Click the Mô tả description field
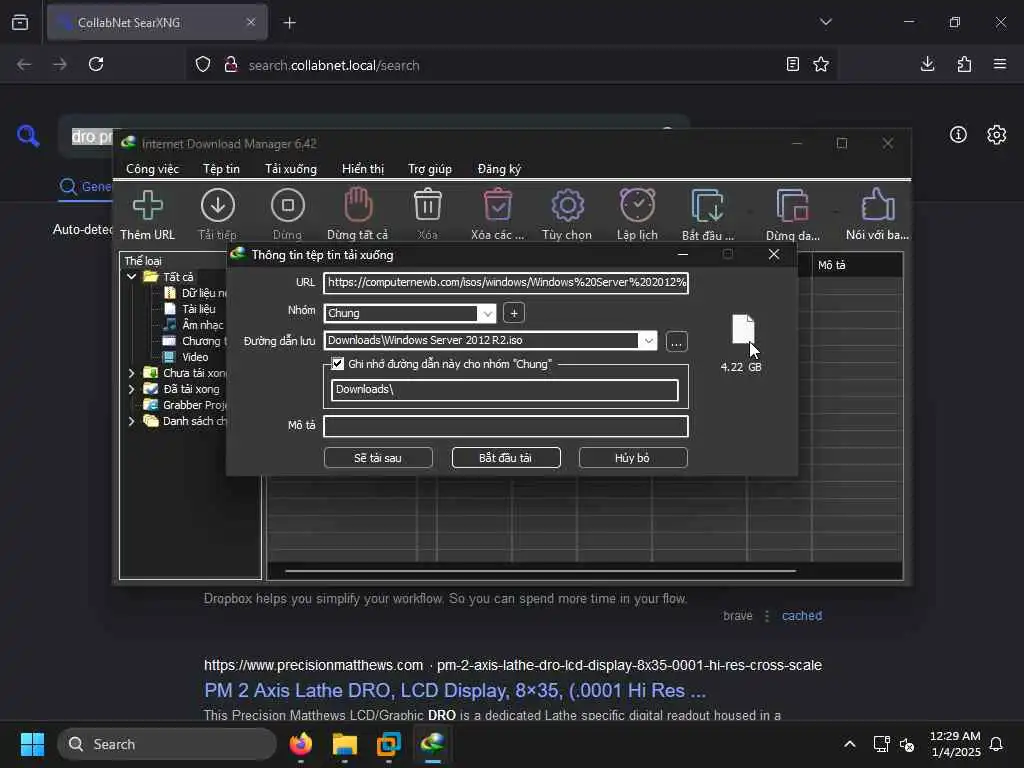The image size is (1024, 768). [x=506, y=426]
